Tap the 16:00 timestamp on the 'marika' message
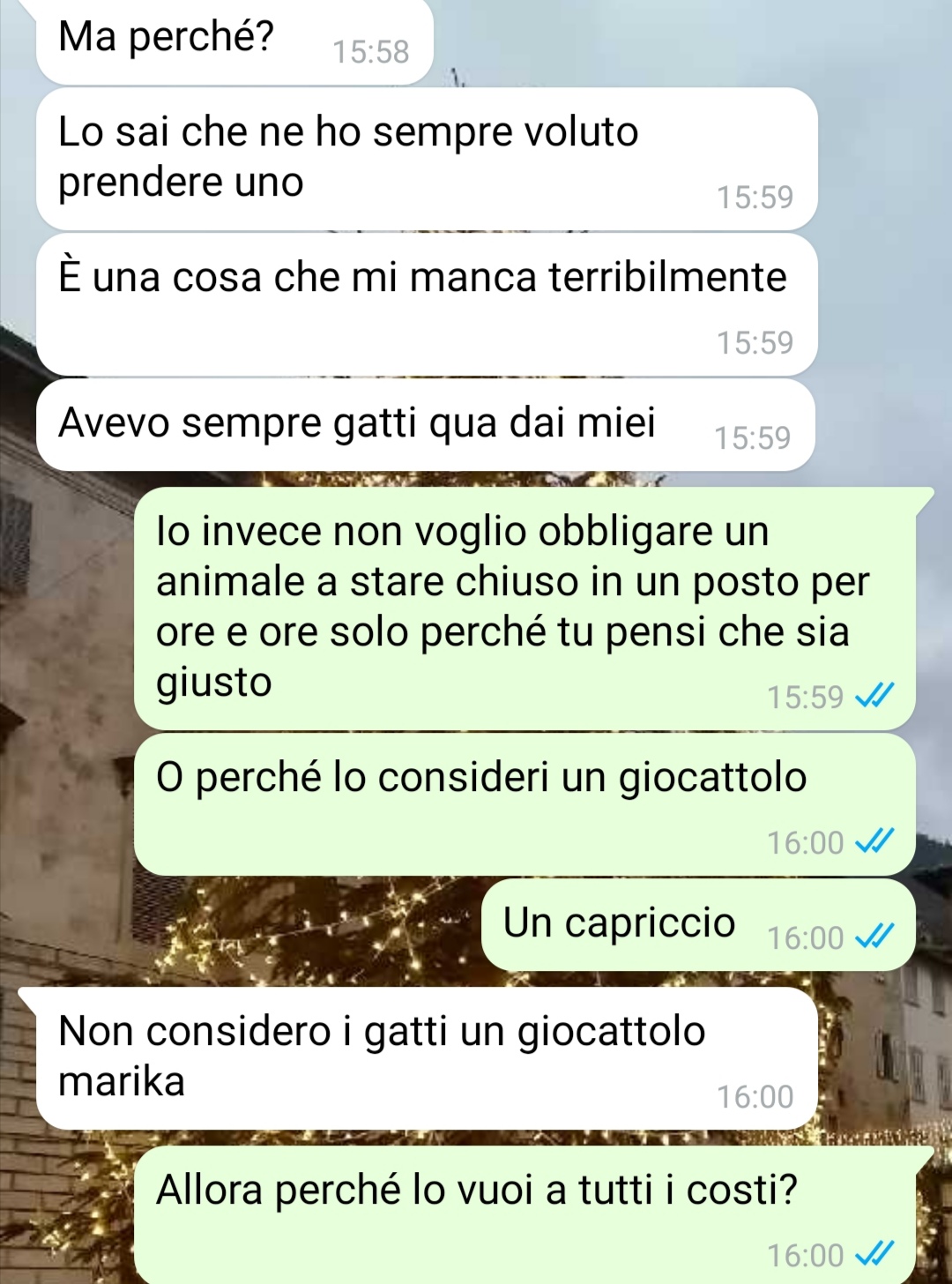 tap(755, 1096)
